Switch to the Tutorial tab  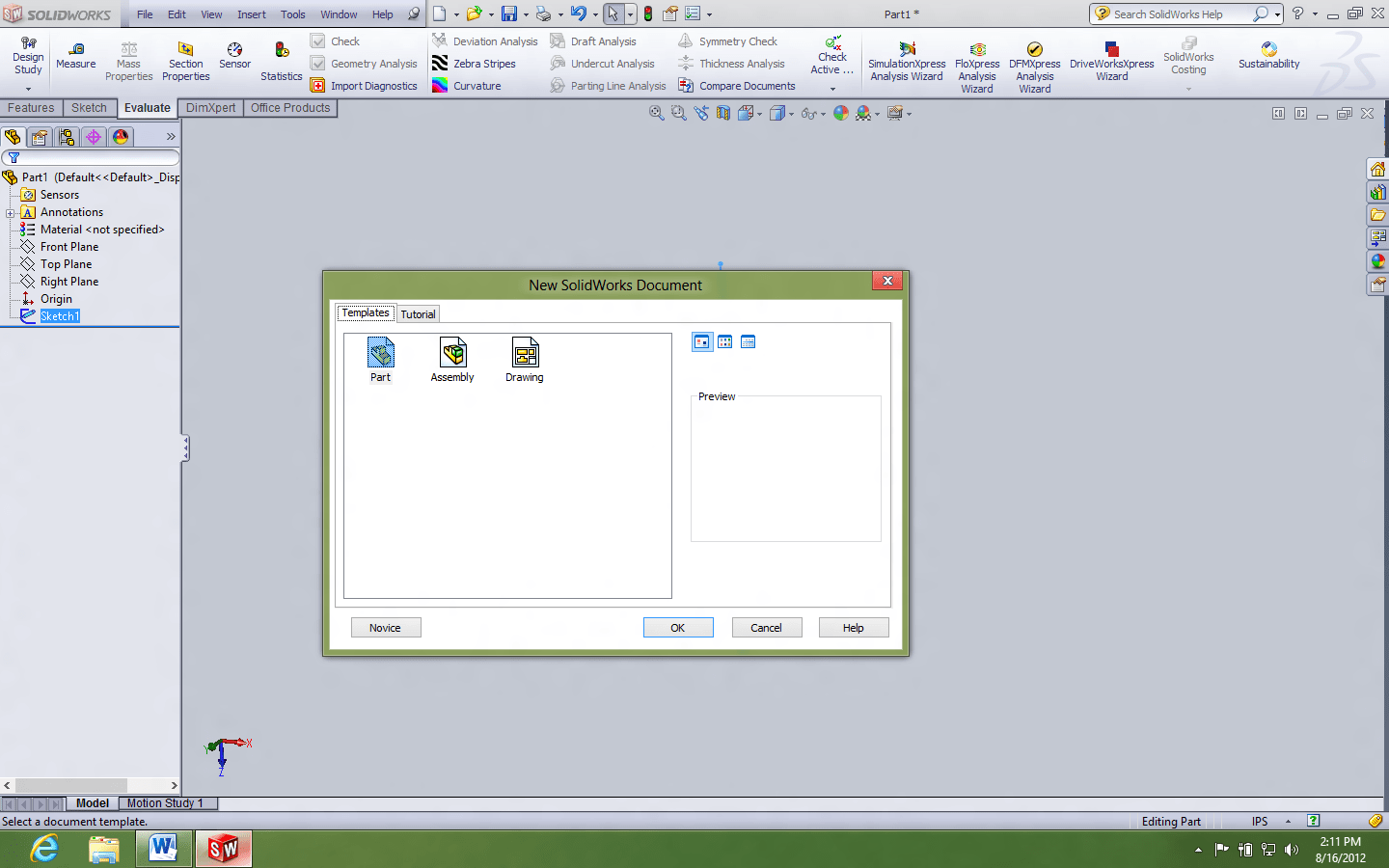(418, 314)
